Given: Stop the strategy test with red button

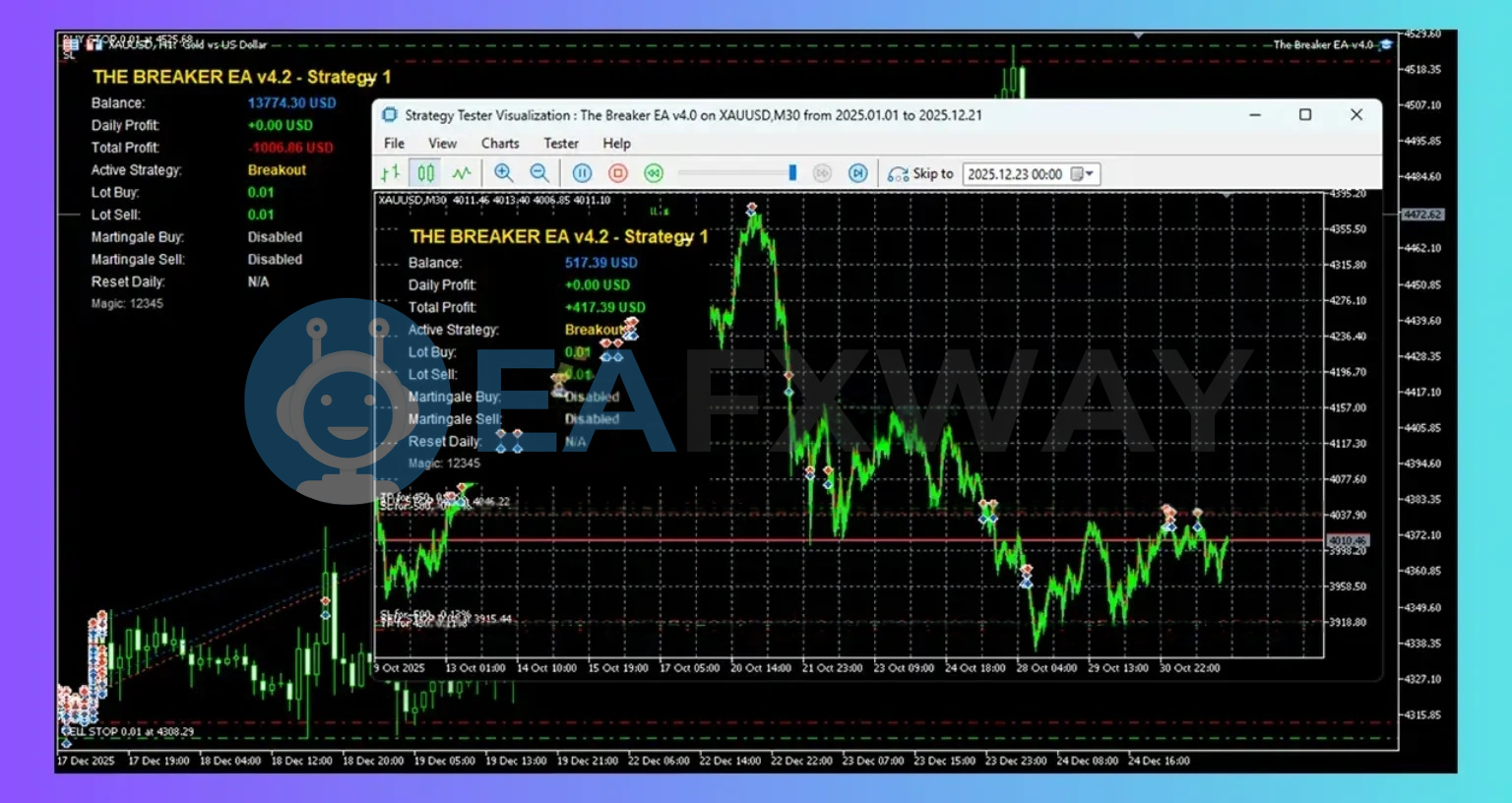Looking at the screenshot, I should point(618,173).
